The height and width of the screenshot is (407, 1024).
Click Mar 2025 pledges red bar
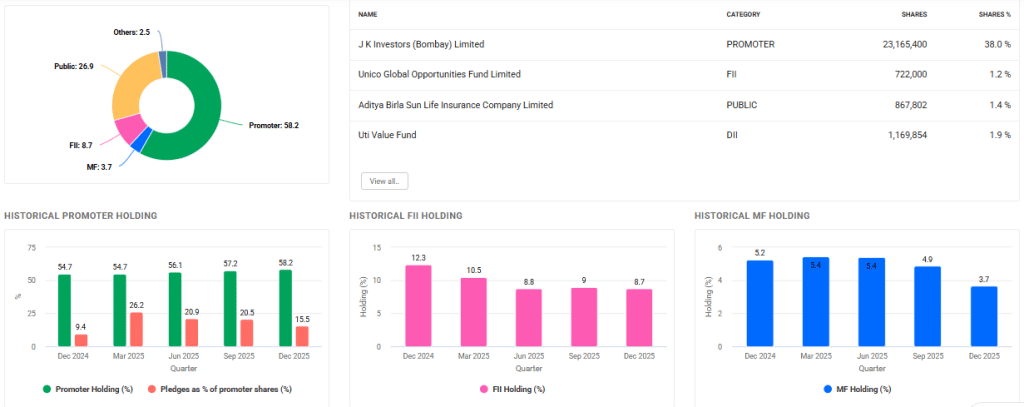pos(136,330)
